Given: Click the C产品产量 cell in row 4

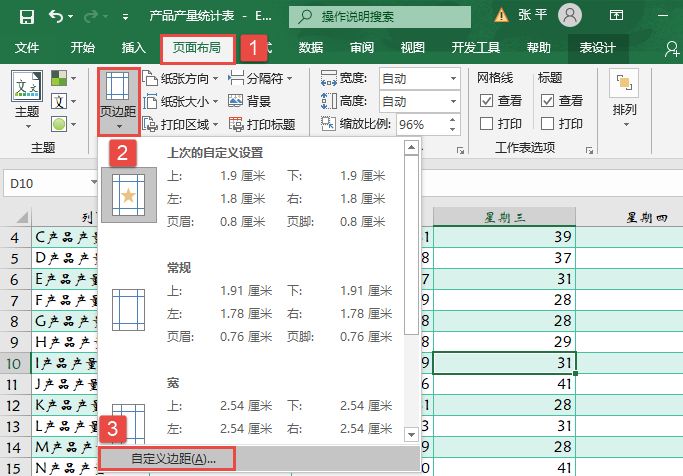Looking at the screenshot, I should pyautogui.click(x=65, y=237).
